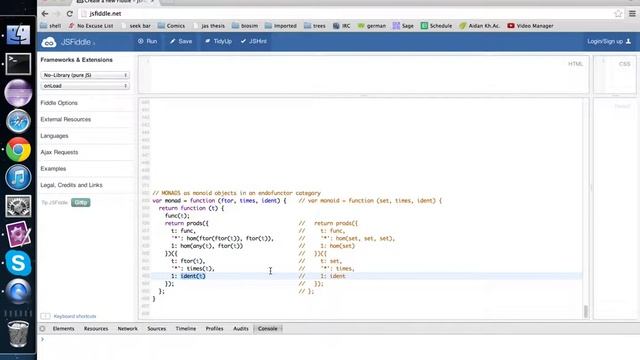Image resolution: width=640 pixels, height=360 pixels.
Task: Expand Legal, Credits and Links section
Action: [x=71, y=185]
